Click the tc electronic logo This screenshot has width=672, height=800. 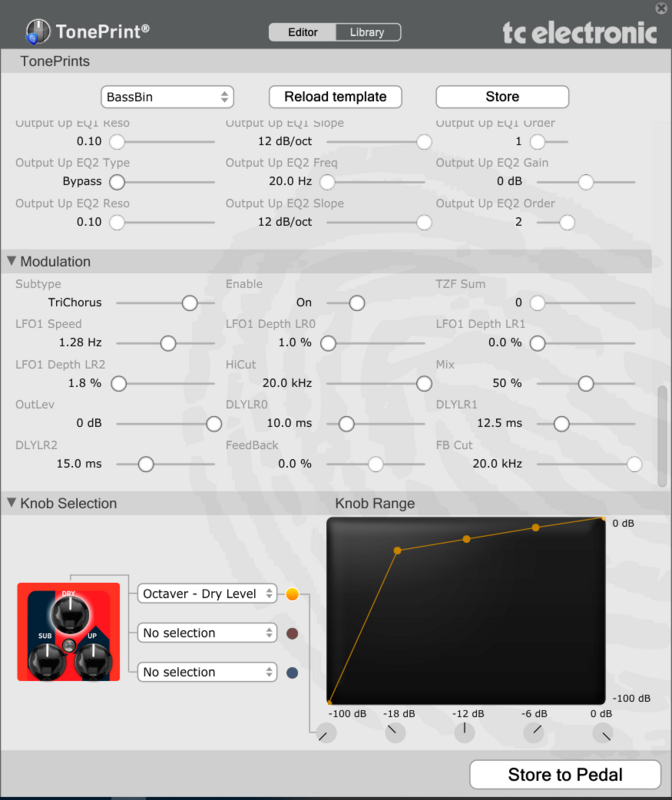tap(580, 33)
